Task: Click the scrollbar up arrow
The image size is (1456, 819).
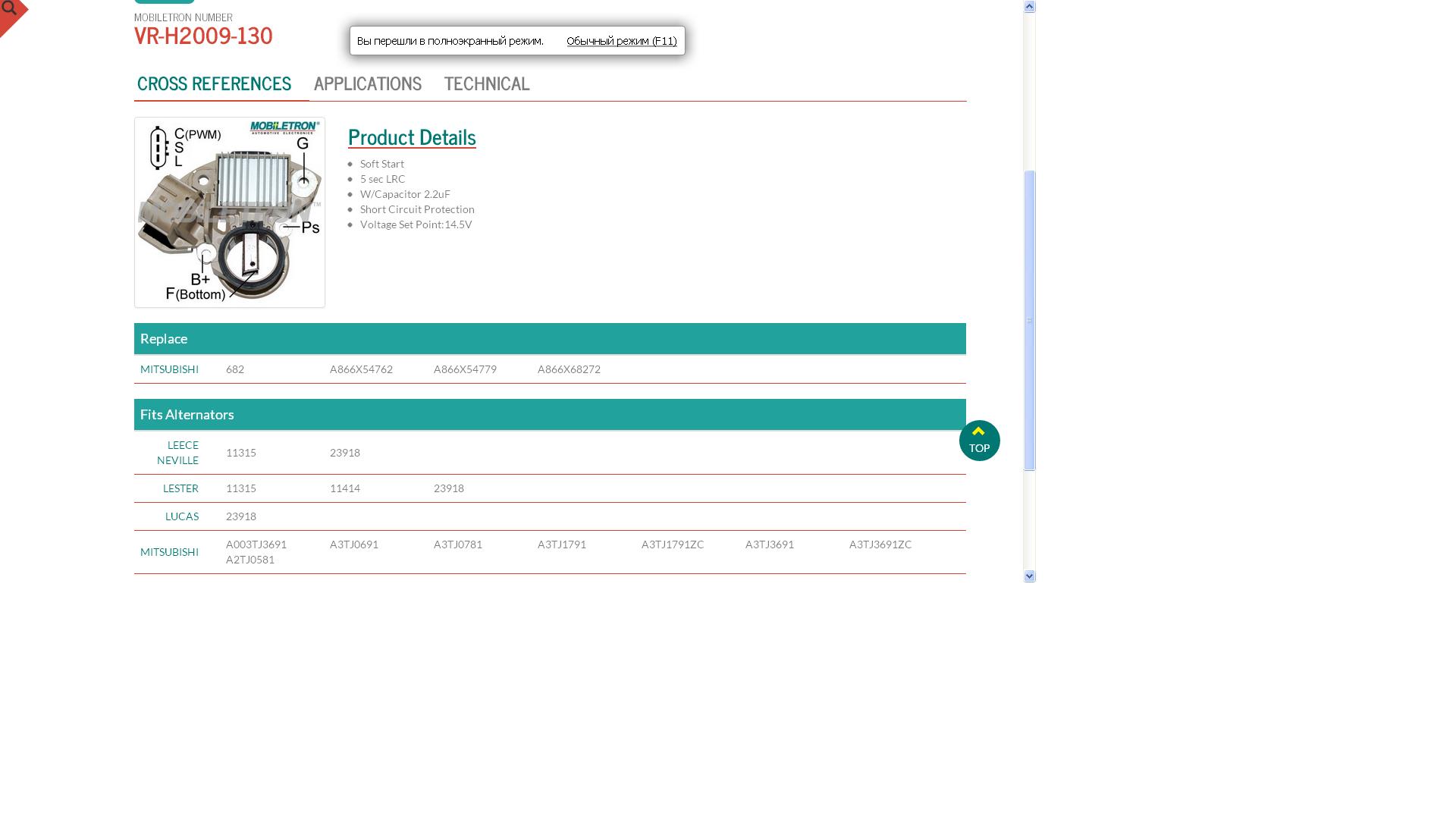Action: pos(1029,6)
